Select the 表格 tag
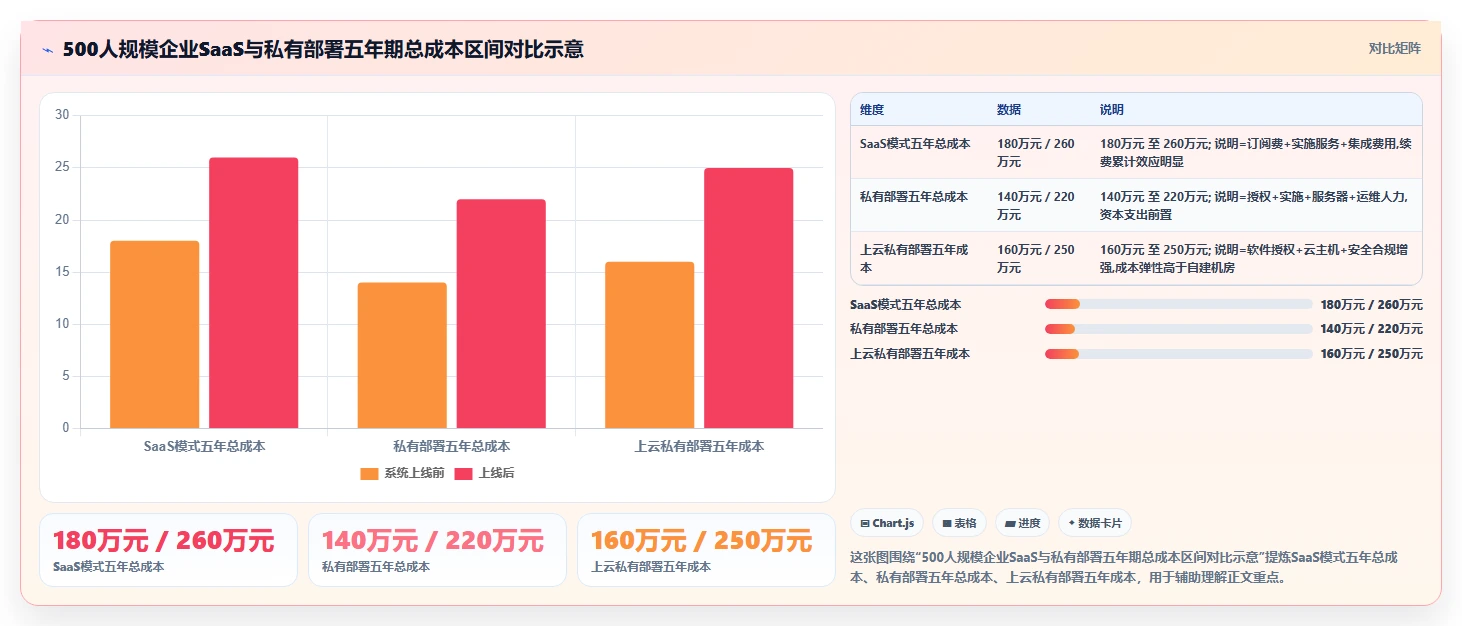 coord(959,523)
